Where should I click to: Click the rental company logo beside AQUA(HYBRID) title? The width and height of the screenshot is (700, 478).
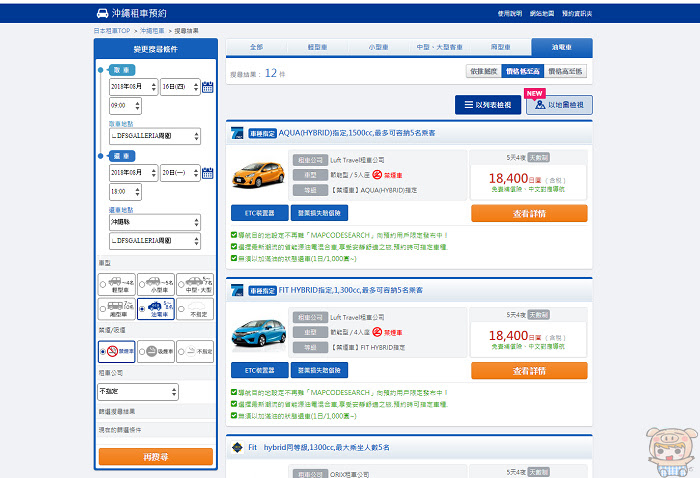[x=237, y=133]
